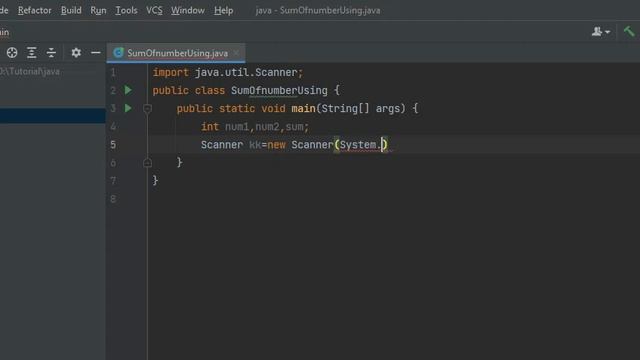Hide the project panel with minus icon
The width and height of the screenshot is (640, 360).
pyautogui.click(x=96, y=53)
